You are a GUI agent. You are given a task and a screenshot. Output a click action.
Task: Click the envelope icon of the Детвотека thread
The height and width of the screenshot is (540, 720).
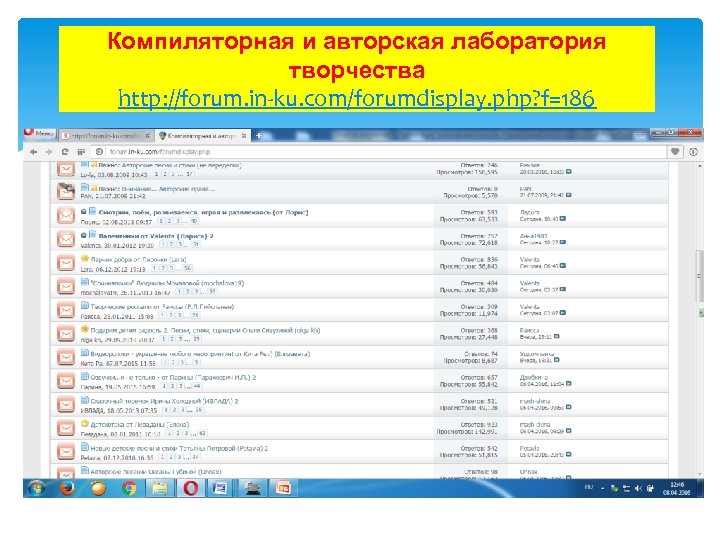point(66,428)
